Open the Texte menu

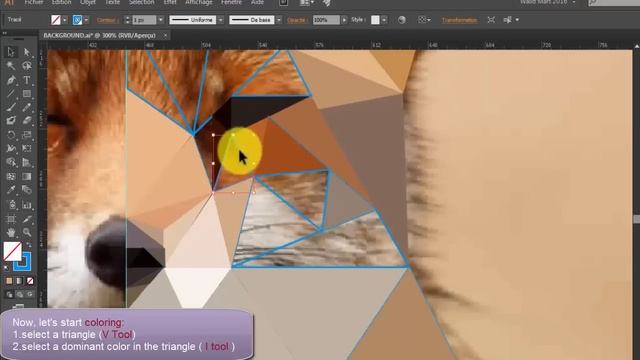coord(112,2)
